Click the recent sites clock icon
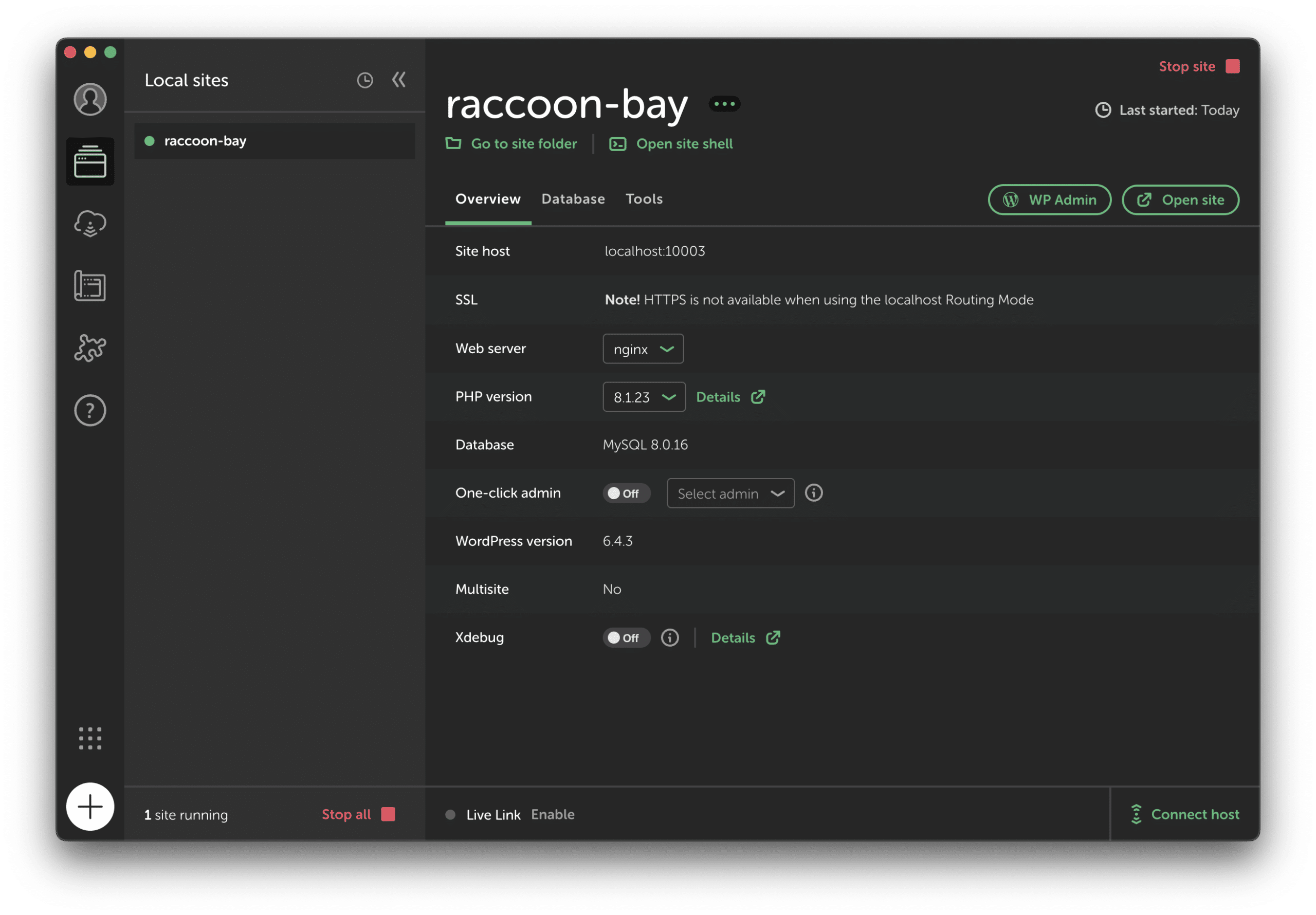The image size is (1316, 915). click(365, 80)
